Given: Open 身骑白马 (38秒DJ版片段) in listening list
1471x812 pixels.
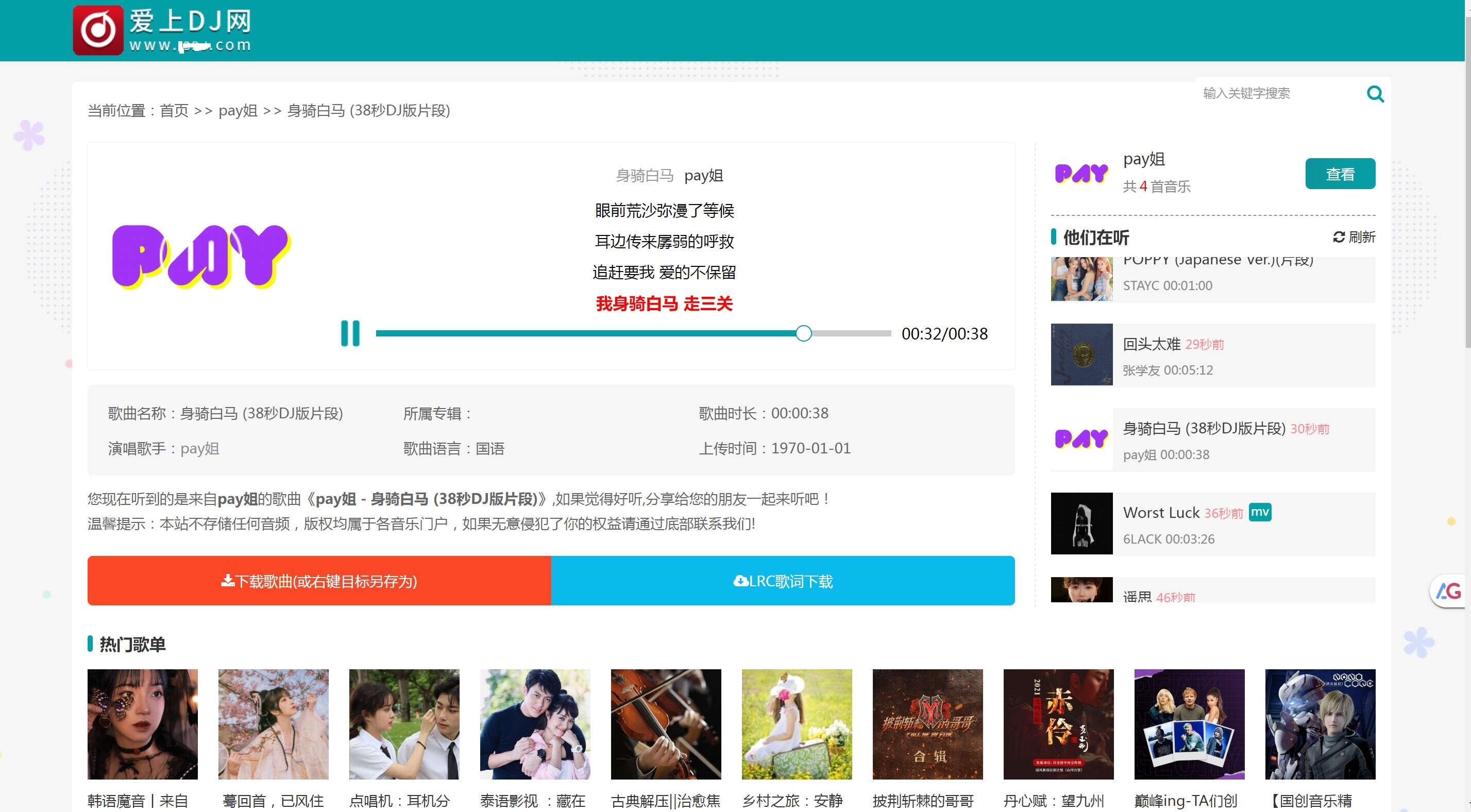Looking at the screenshot, I should point(1204,428).
